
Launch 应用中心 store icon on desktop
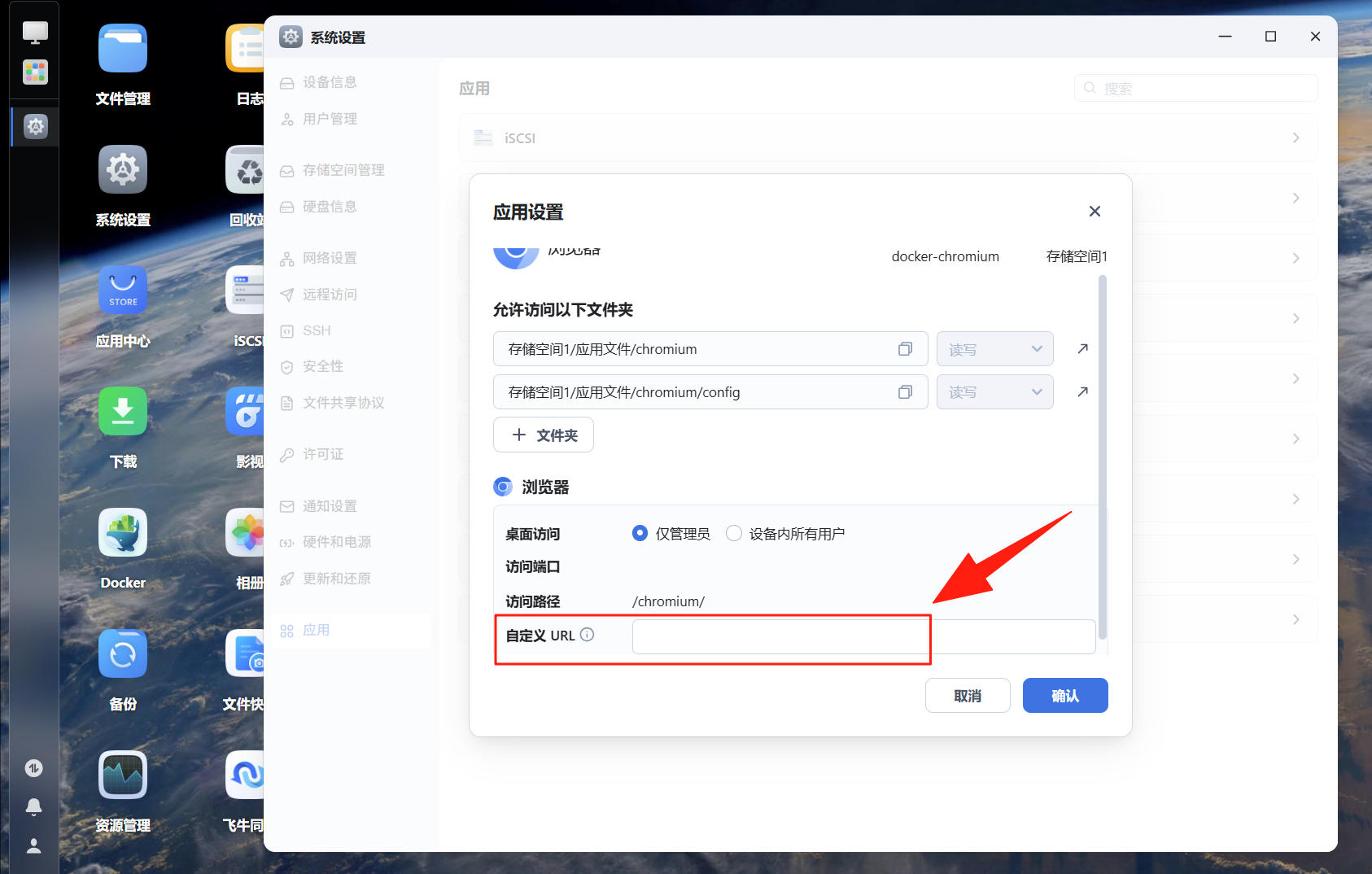point(123,291)
